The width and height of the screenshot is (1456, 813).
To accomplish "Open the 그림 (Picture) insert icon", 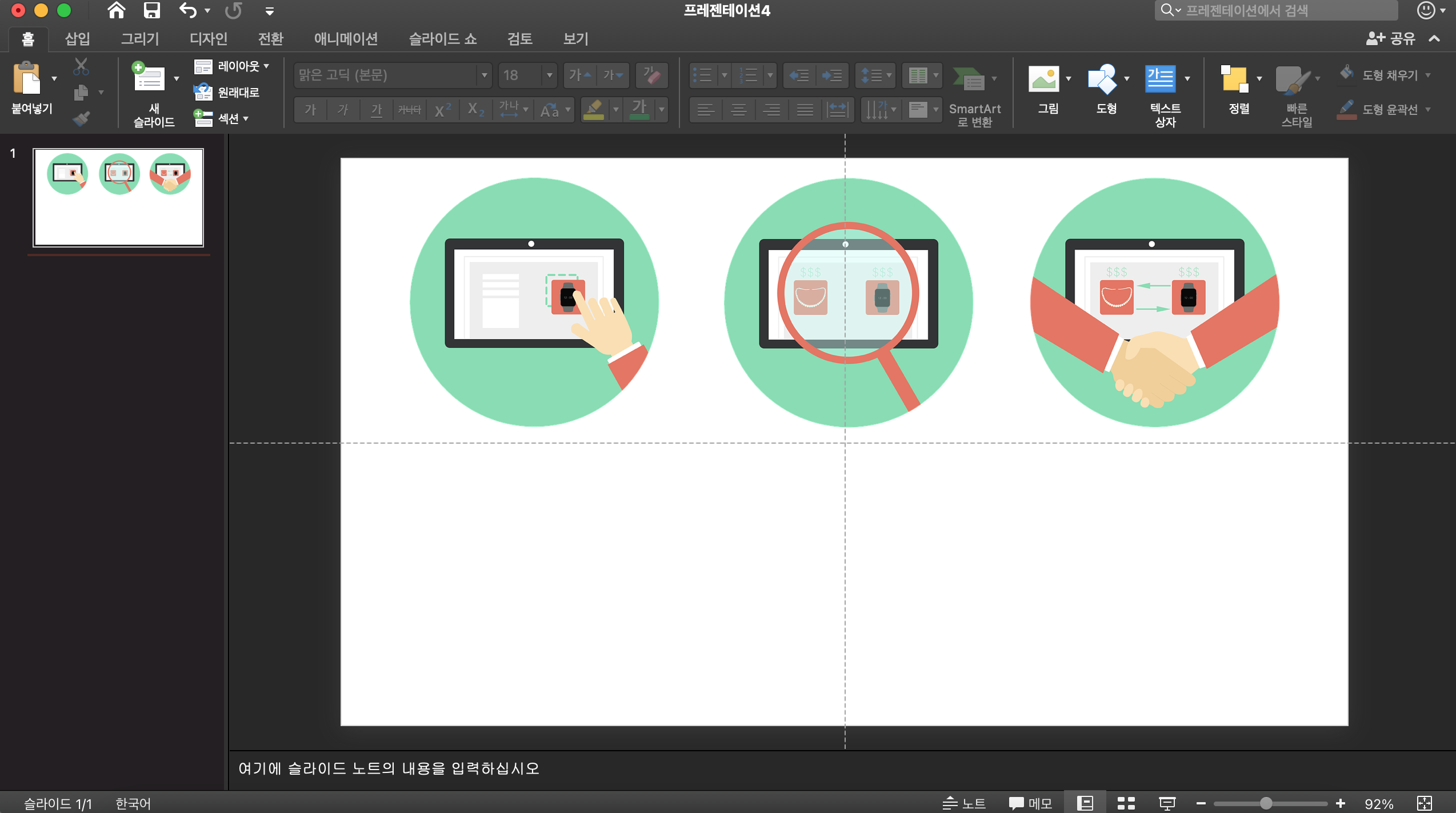I will click(x=1043, y=79).
